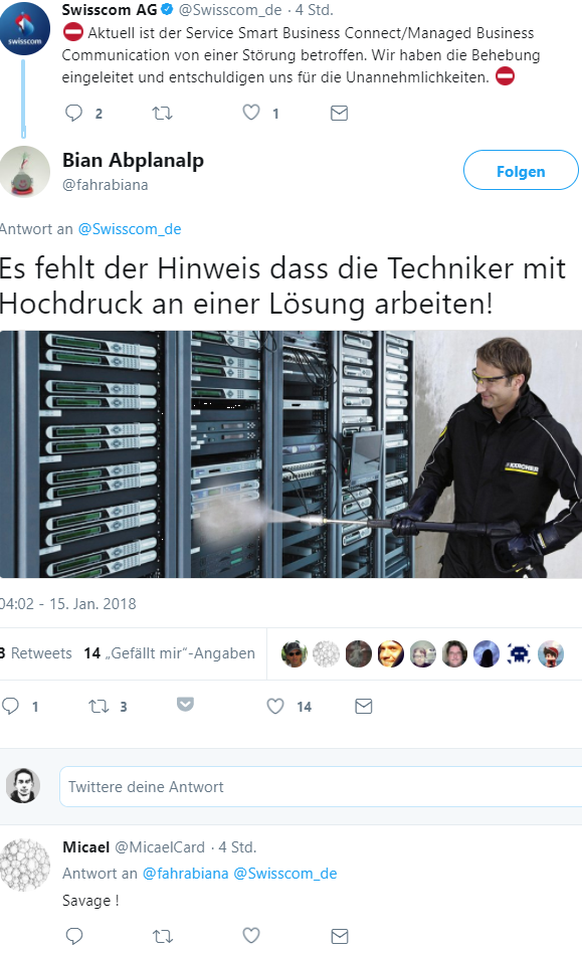Open @fahrabiana link in Micael's reply
This screenshot has width=582, height=954.
[x=185, y=874]
